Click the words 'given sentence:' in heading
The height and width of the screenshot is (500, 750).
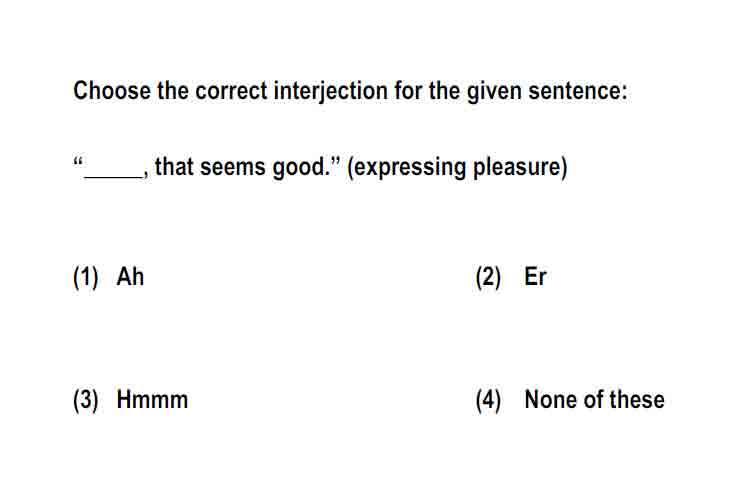tap(547, 91)
